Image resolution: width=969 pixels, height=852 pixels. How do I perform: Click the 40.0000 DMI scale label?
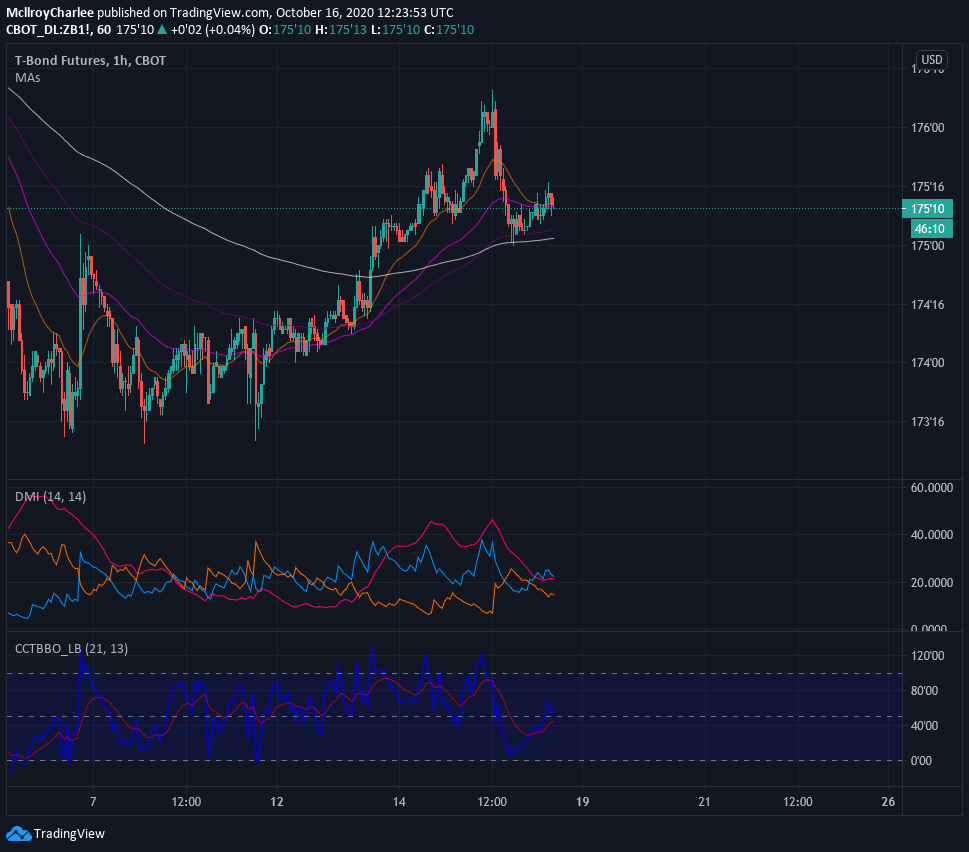[932, 535]
